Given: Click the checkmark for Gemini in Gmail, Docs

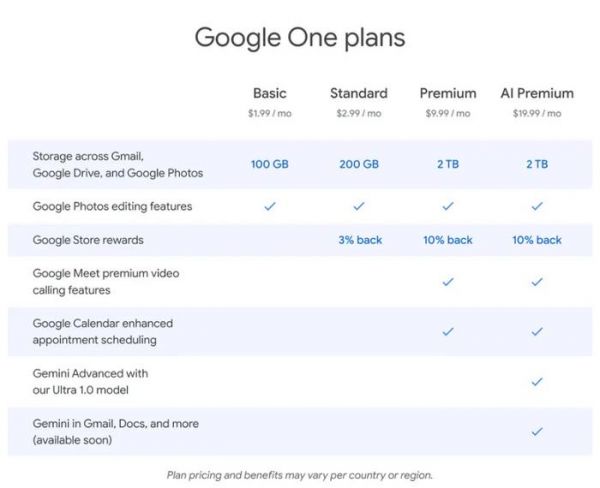Looking at the screenshot, I should coord(537,431).
